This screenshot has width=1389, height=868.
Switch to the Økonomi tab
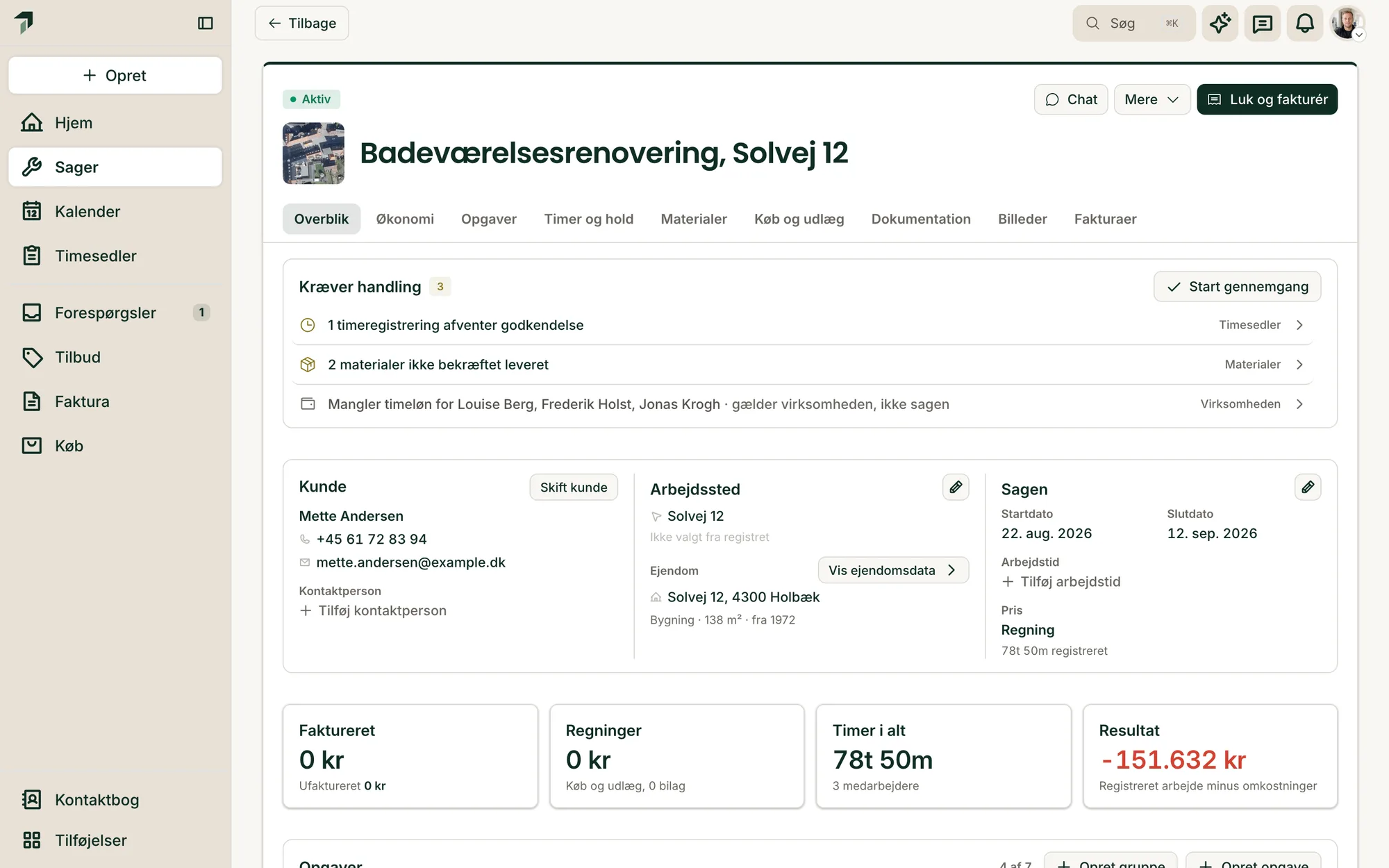coord(405,219)
